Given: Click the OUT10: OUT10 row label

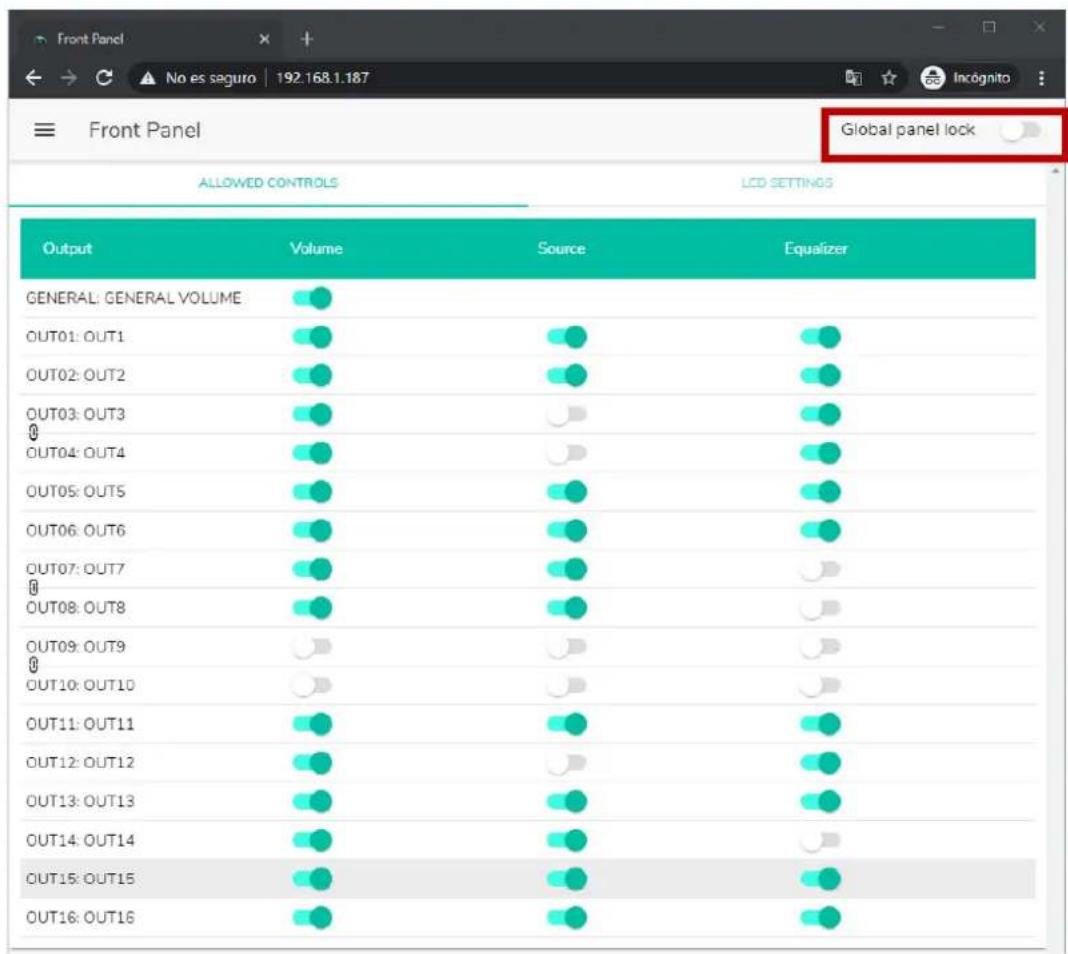Looking at the screenshot, I should click(x=80, y=685).
